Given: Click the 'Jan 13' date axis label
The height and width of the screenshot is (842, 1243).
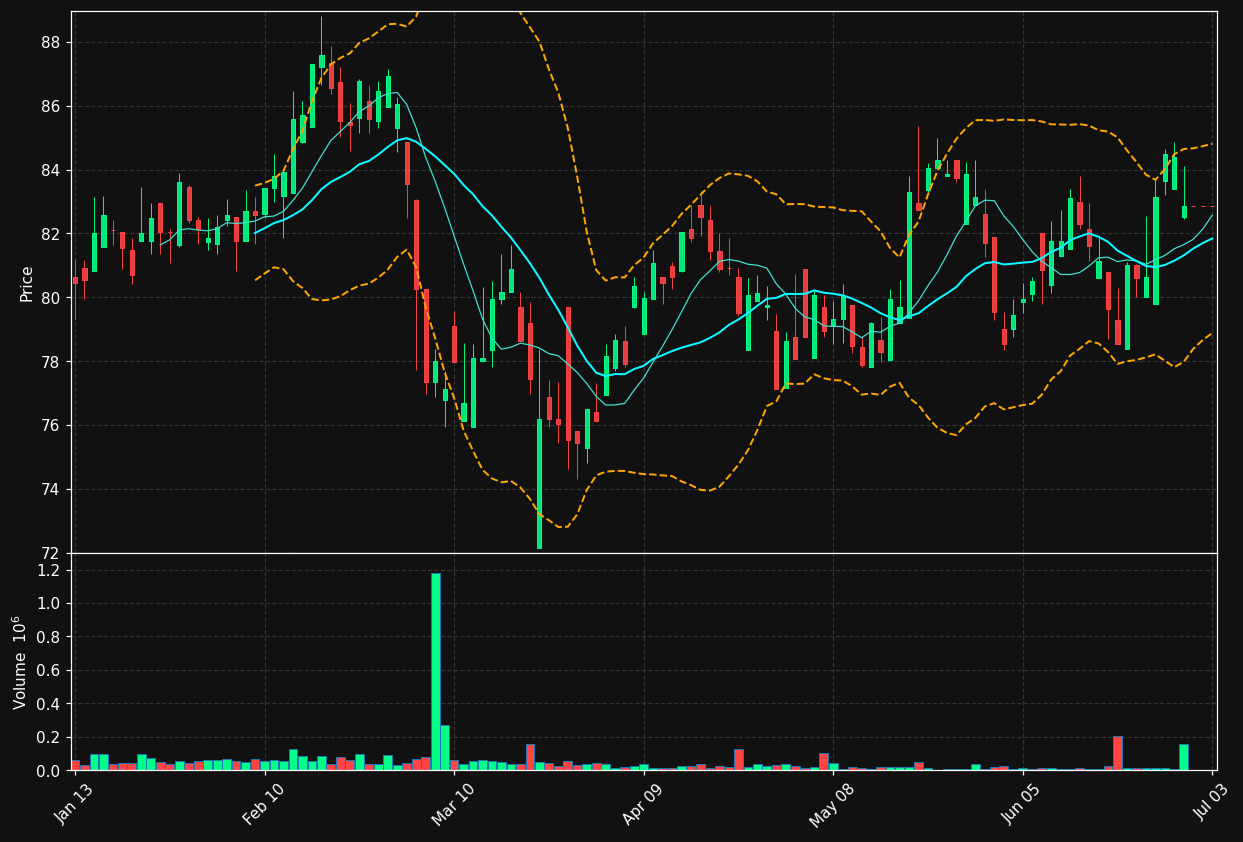Looking at the screenshot, I should pyautogui.click(x=73, y=804).
